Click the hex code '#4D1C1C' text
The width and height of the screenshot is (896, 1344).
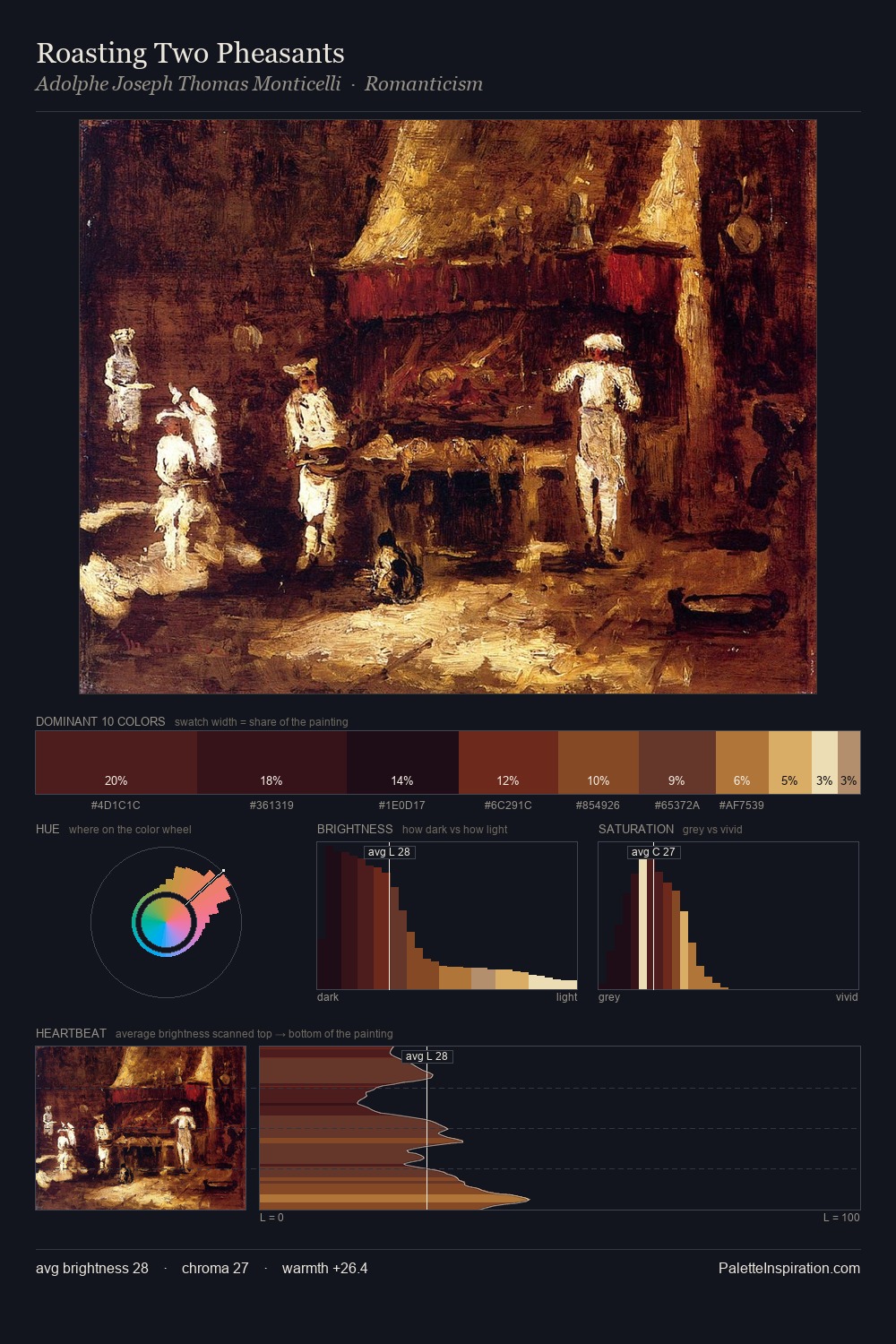pos(116,805)
